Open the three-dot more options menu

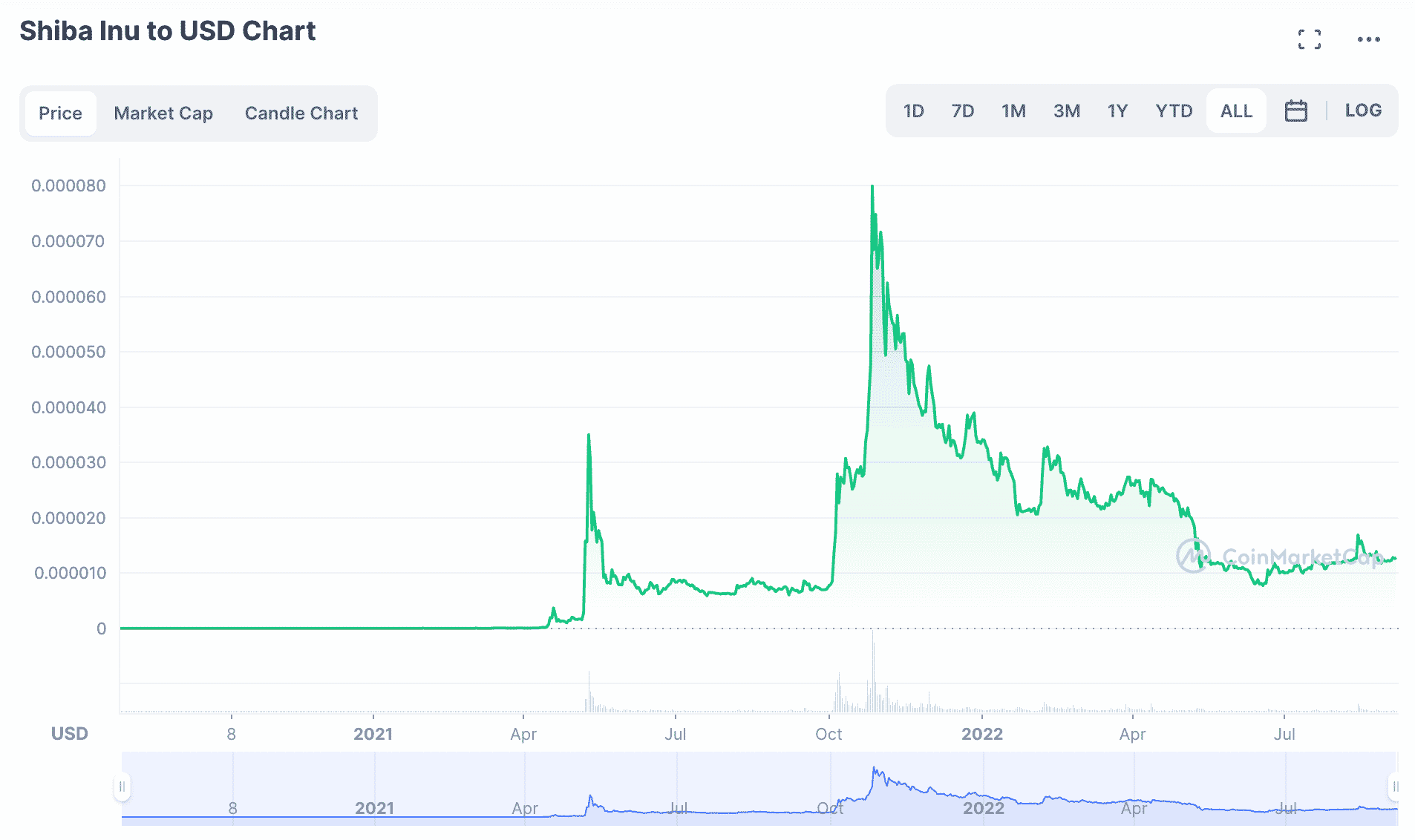click(1368, 39)
